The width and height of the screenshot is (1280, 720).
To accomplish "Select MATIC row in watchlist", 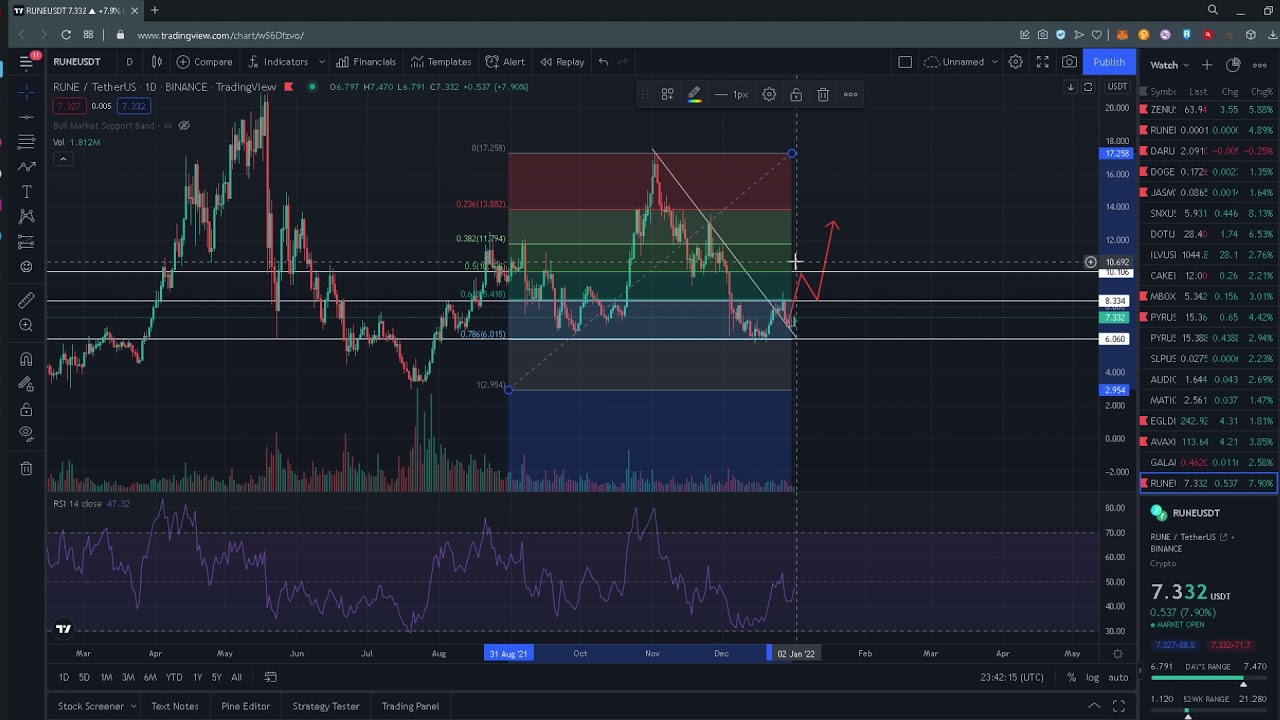I will pyautogui.click(x=1208, y=400).
